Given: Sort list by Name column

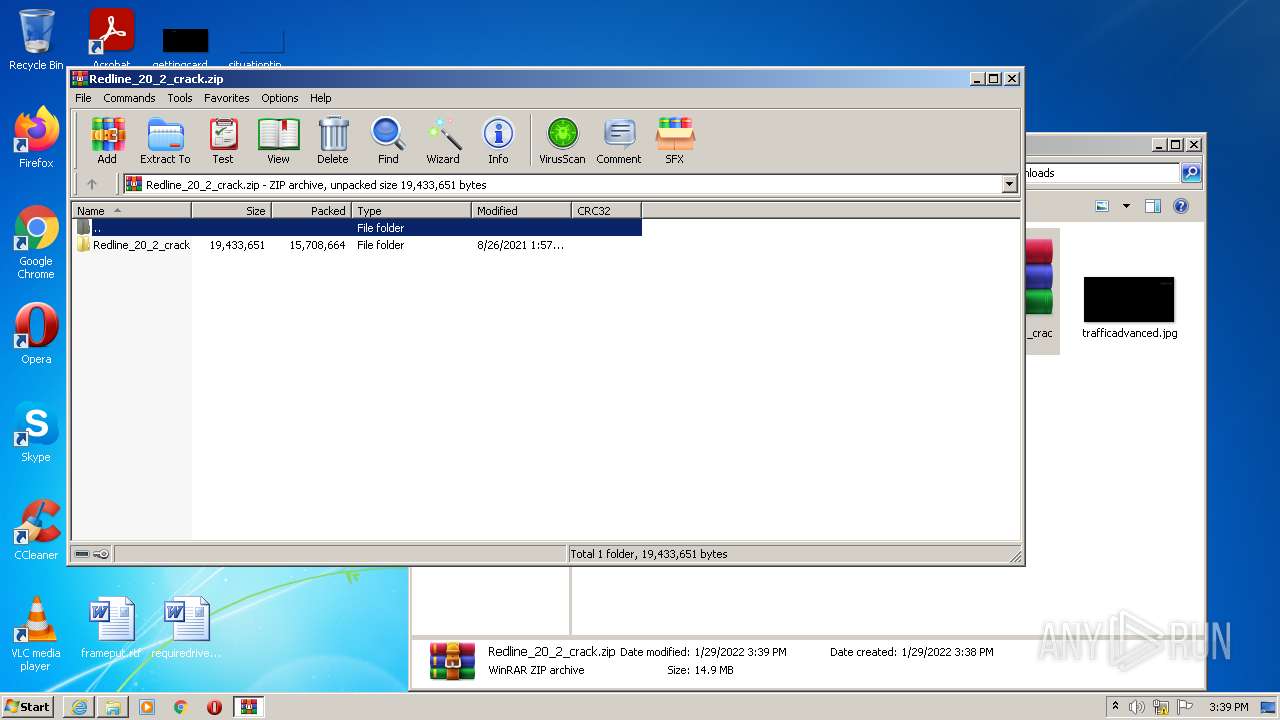Looking at the screenshot, I should coord(131,211).
